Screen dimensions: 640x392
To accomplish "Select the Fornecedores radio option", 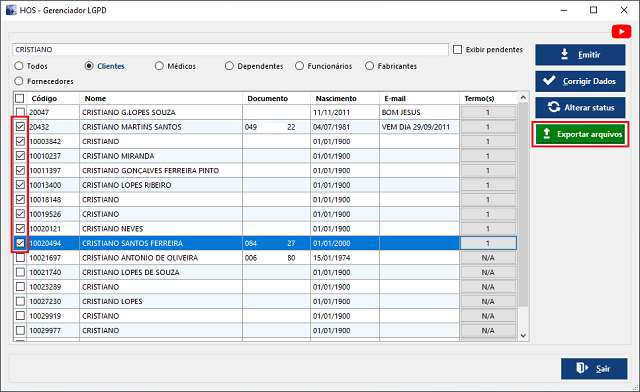I will pyautogui.click(x=19, y=81).
